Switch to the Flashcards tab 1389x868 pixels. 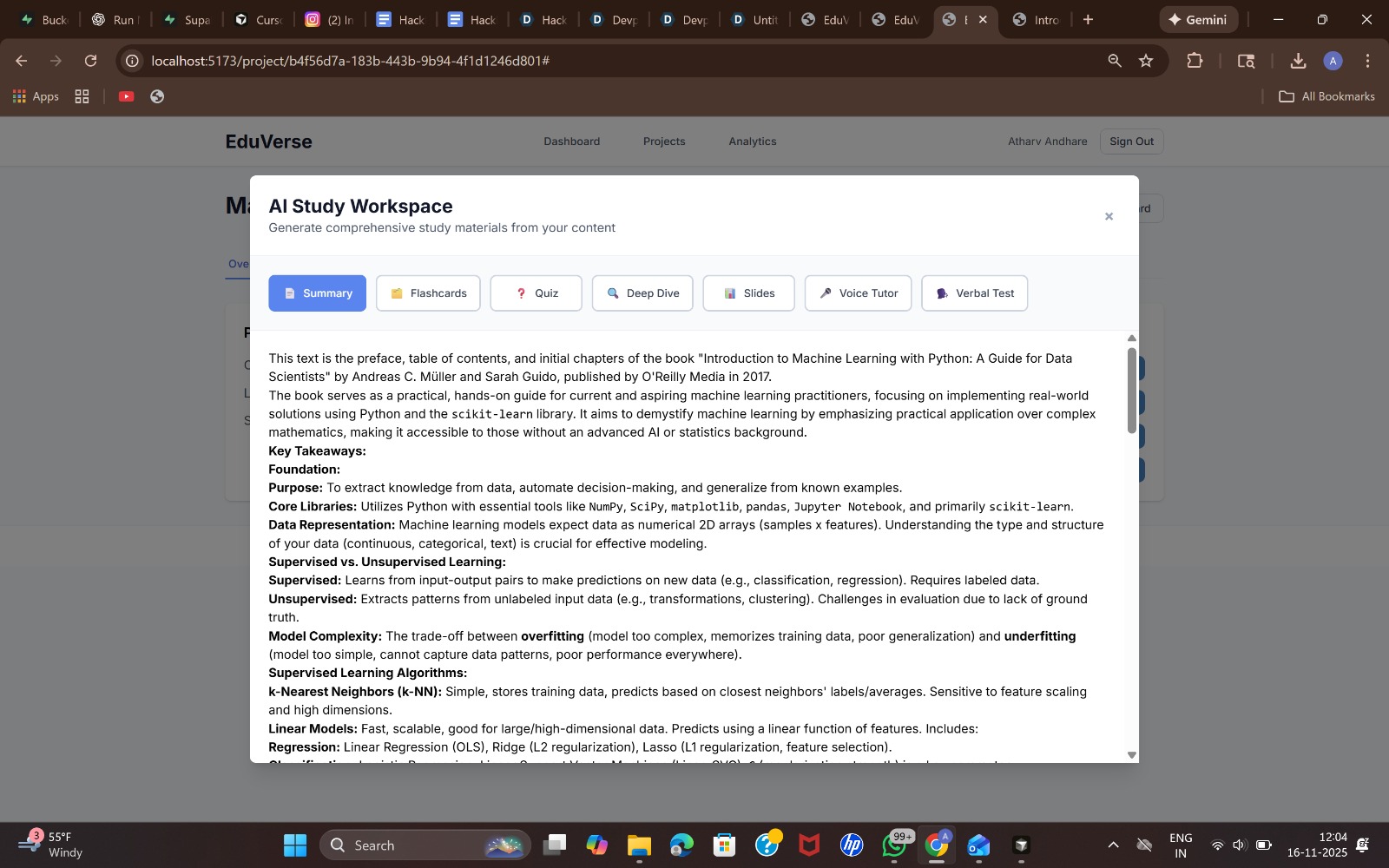(428, 293)
